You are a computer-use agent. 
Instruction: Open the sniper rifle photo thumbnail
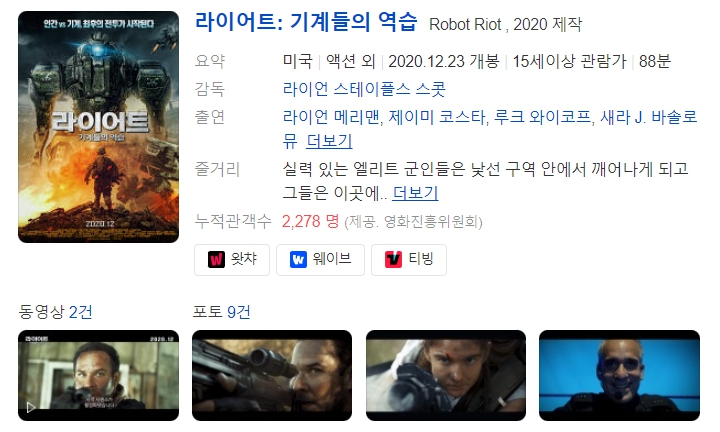(272, 375)
